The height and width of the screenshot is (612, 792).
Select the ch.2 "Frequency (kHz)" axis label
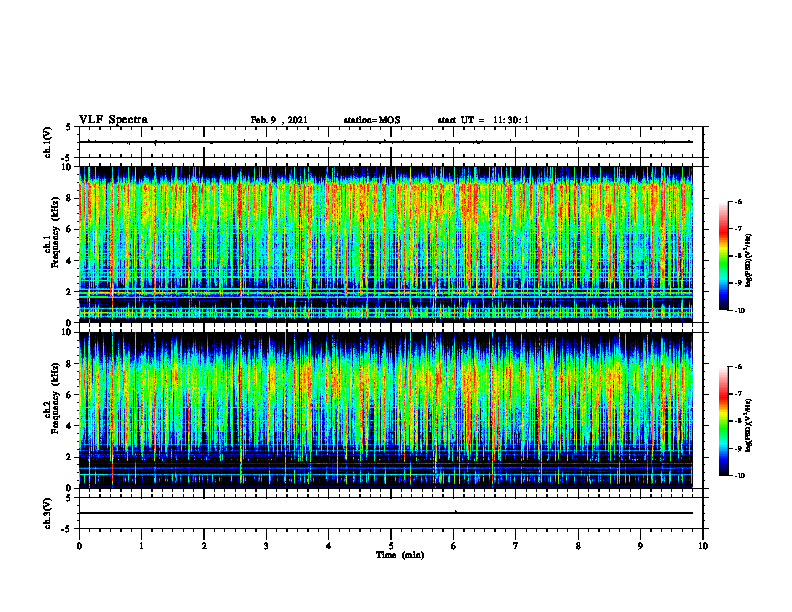tap(55, 398)
